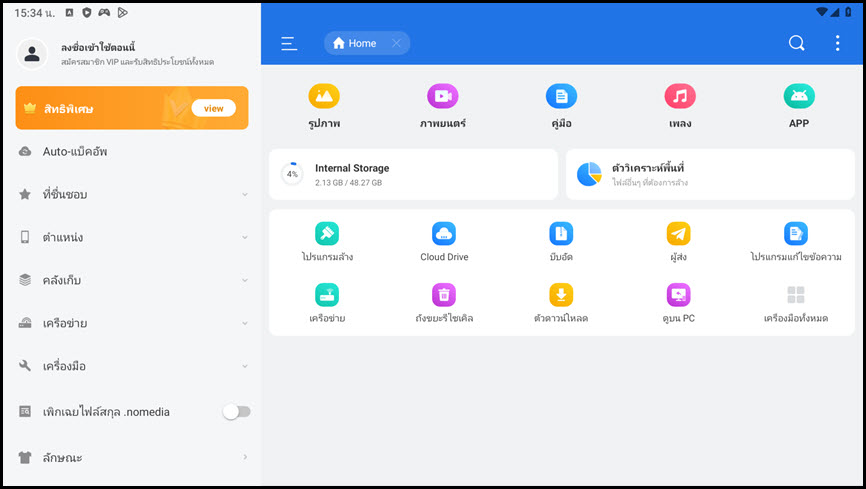Show เครื่องมือทั้งหมด all tools
The image size is (866, 489).
[796, 303]
